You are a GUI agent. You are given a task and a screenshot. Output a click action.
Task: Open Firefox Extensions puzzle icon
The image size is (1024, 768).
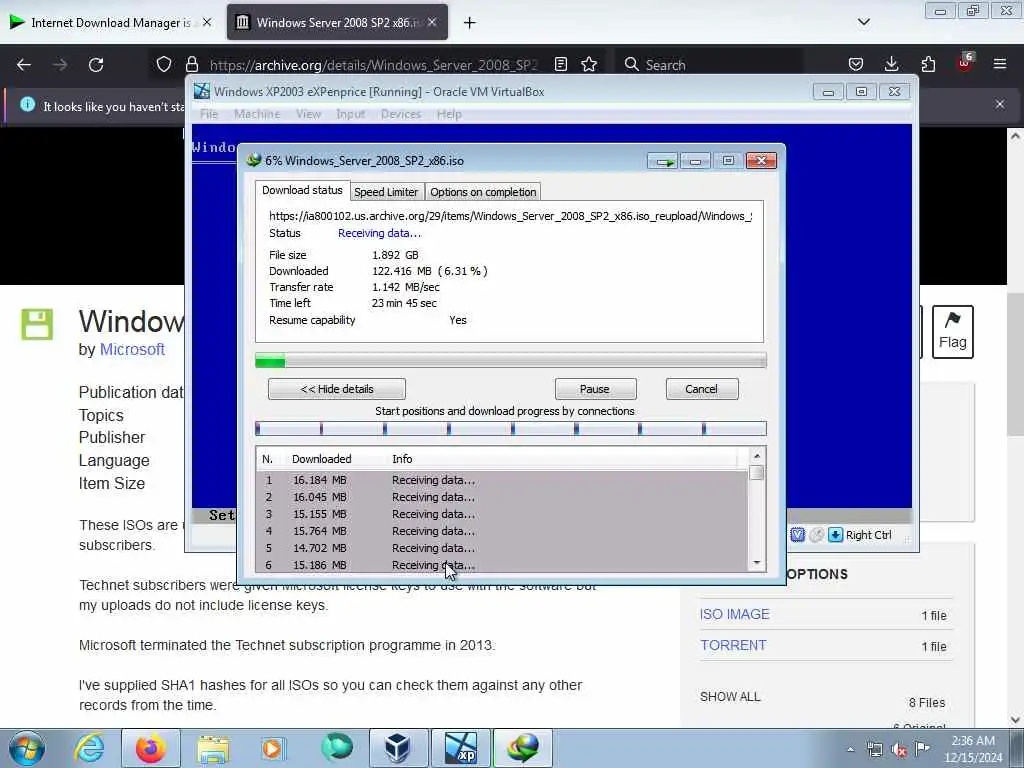point(928,64)
